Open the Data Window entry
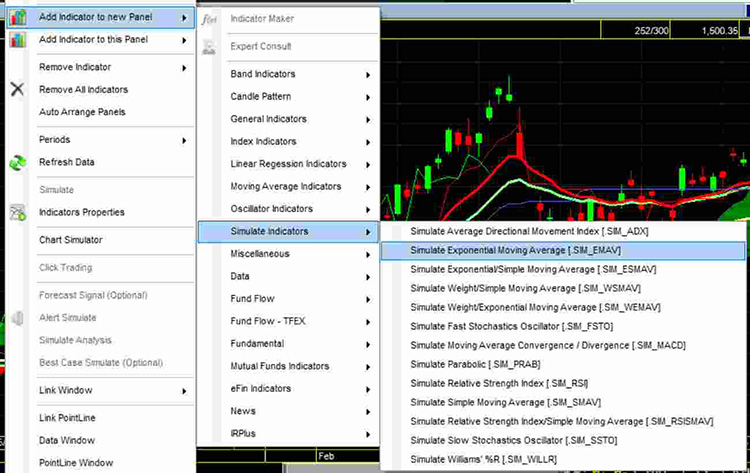 point(67,440)
